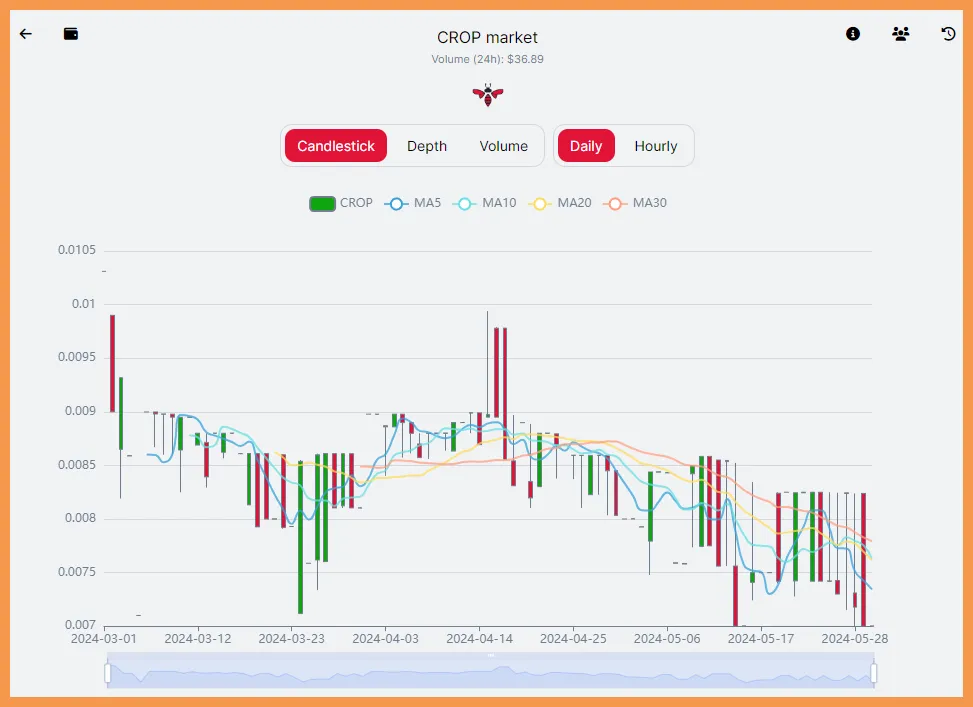The width and height of the screenshot is (973, 707).
Task: Click the 0.01 price axis label
Action: [84, 304]
